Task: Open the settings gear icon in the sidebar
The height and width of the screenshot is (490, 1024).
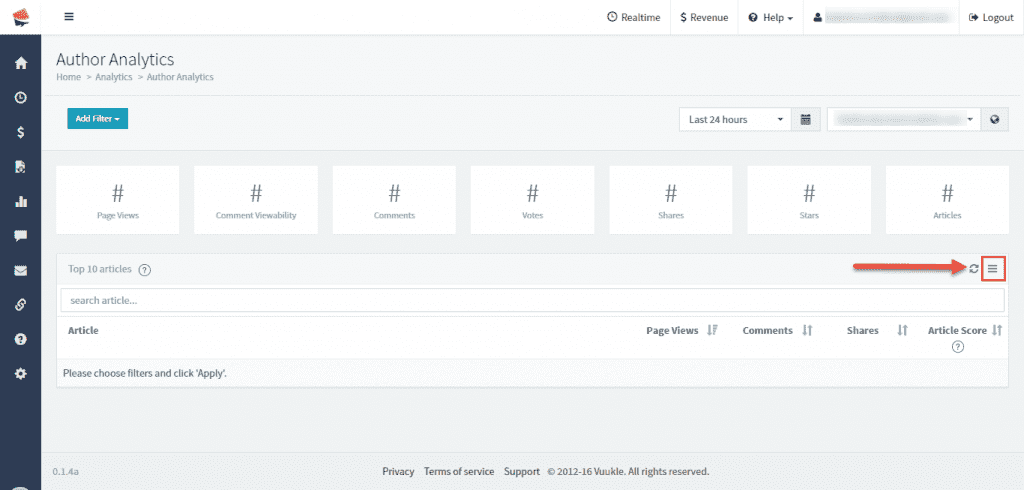Action: [x=20, y=373]
